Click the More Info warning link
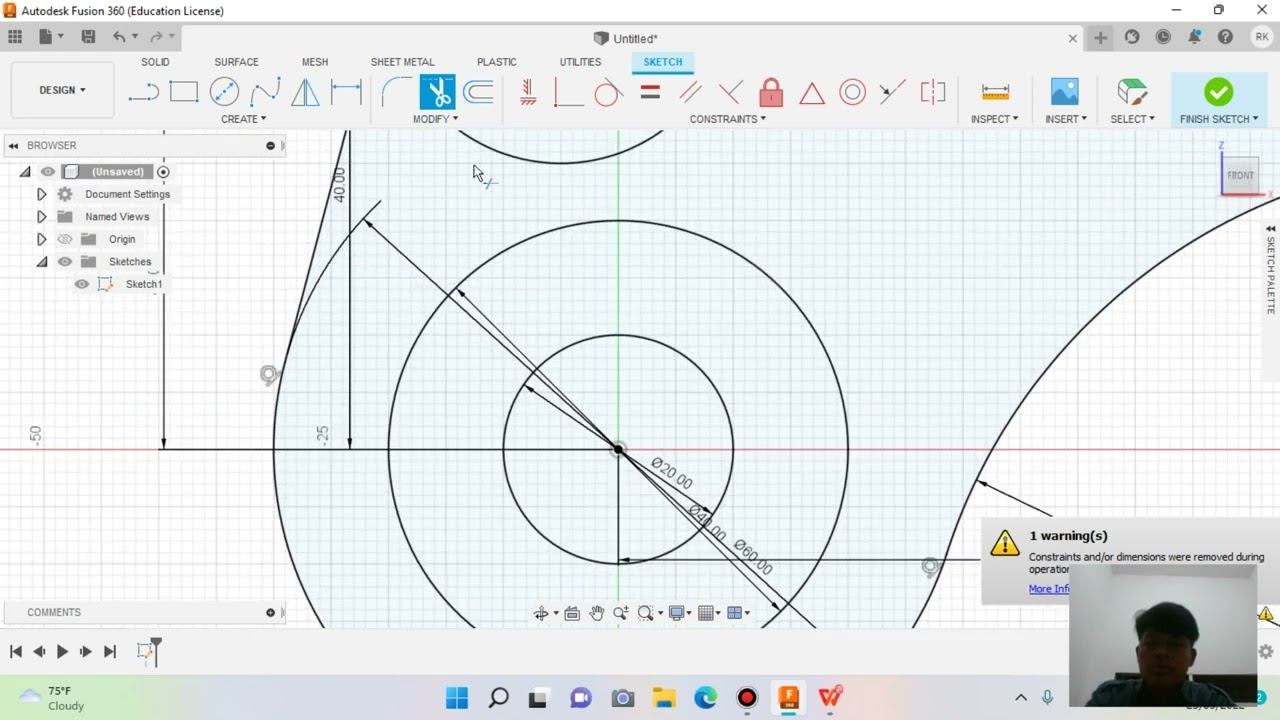Screen dimensions: 1280x720 (x=1049, y=588)
